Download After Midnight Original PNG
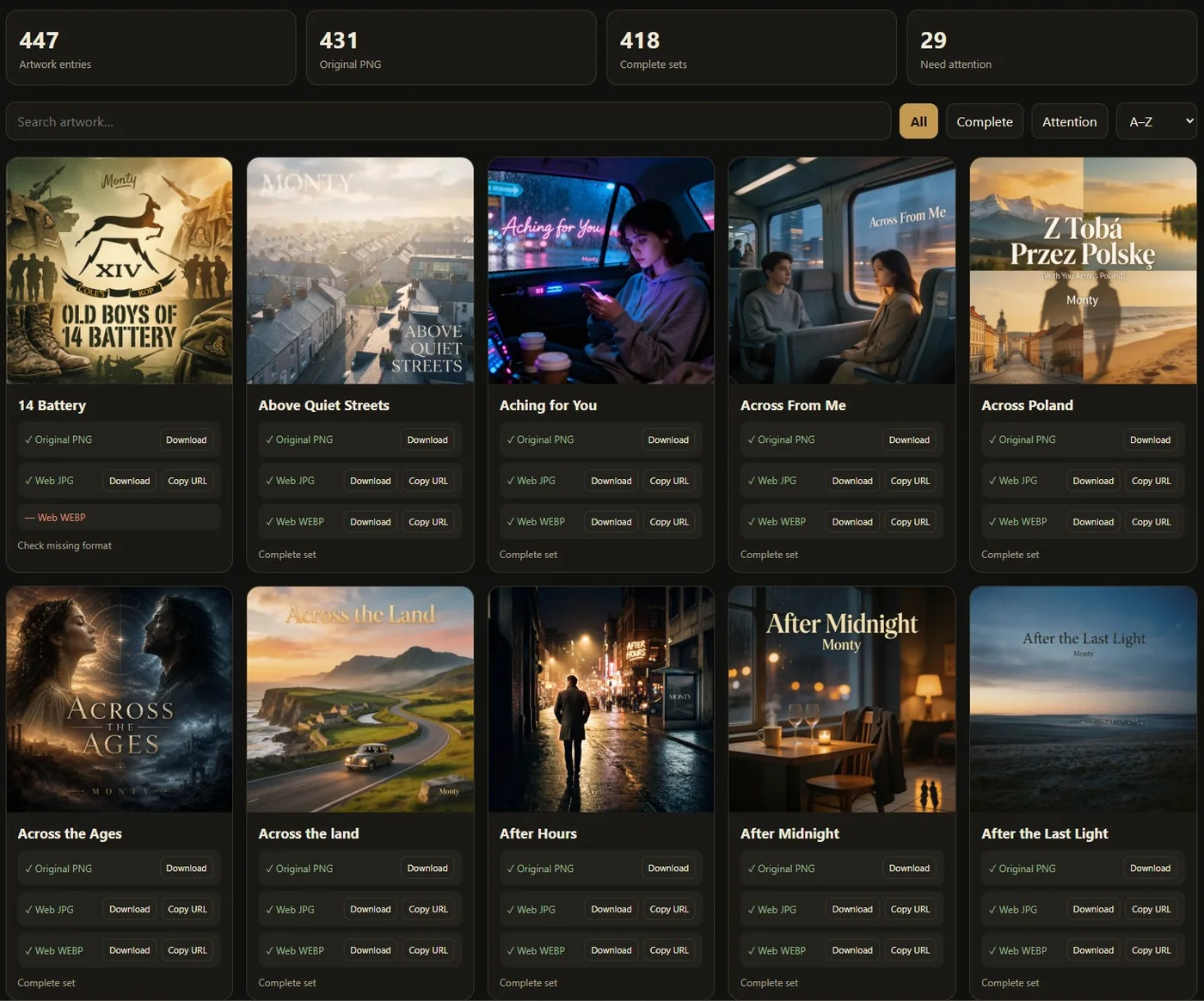Screen dimensions: 1204x1001 (x=909, y=868)
